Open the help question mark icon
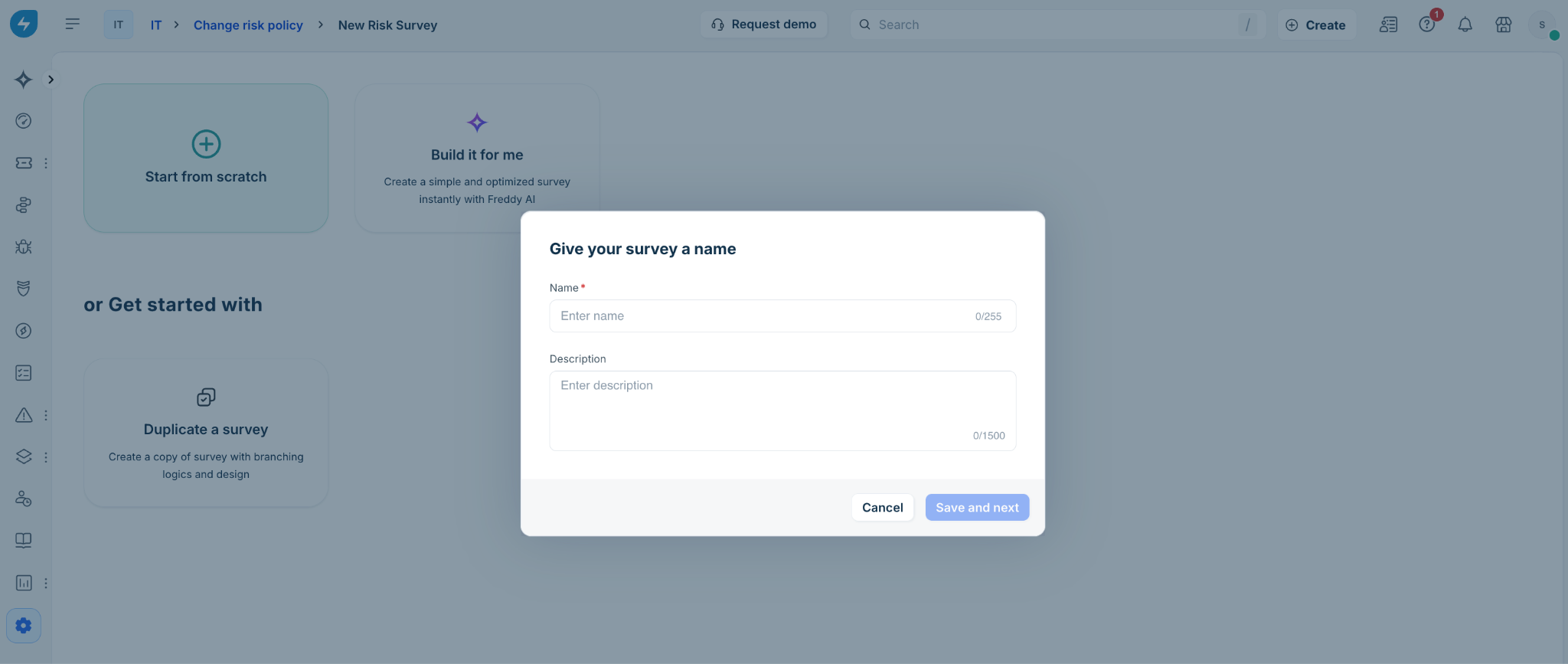This screenshot has height=664, width=1568. tap(1426, 25)
